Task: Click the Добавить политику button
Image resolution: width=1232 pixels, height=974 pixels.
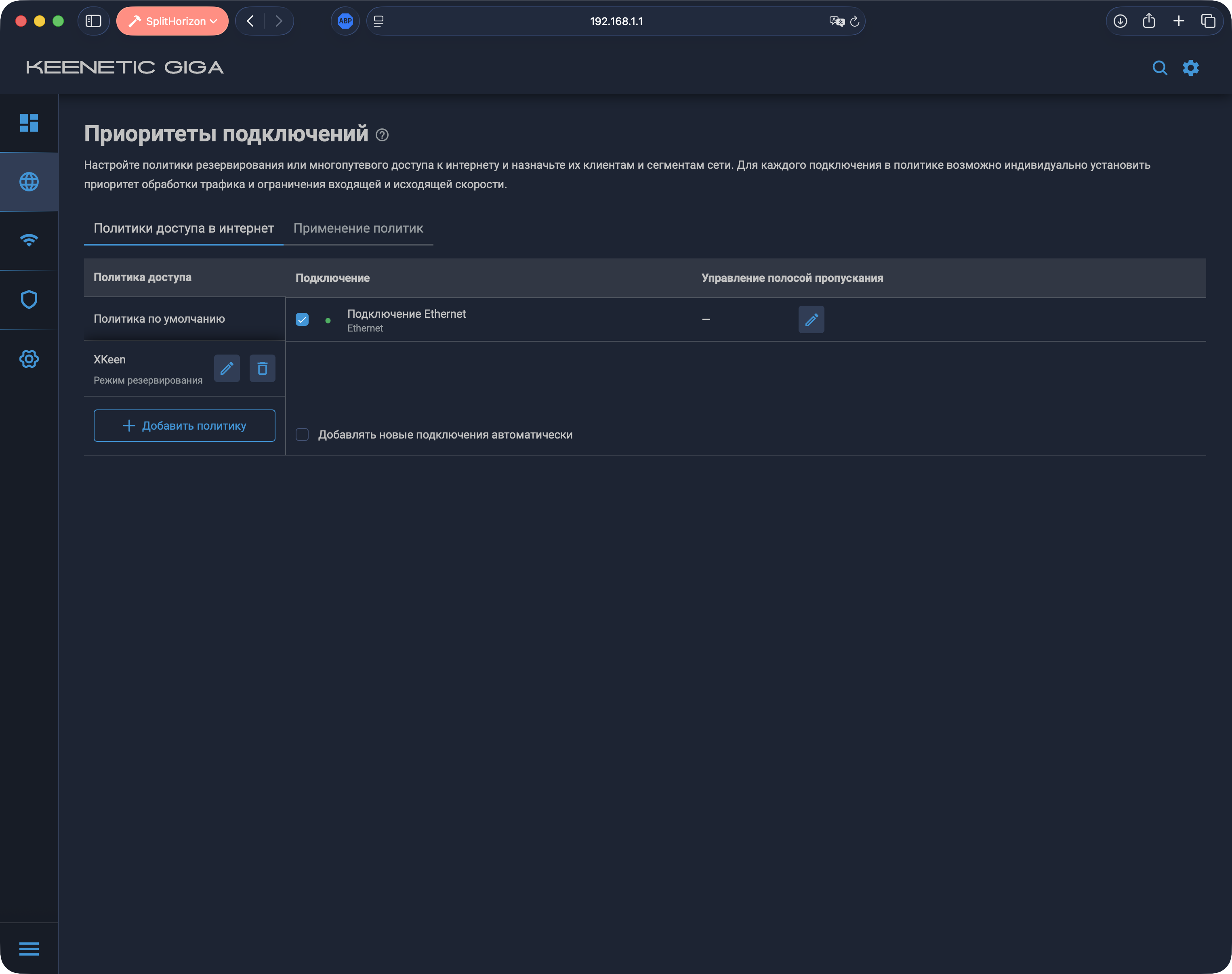Action: tap(184, 425)
